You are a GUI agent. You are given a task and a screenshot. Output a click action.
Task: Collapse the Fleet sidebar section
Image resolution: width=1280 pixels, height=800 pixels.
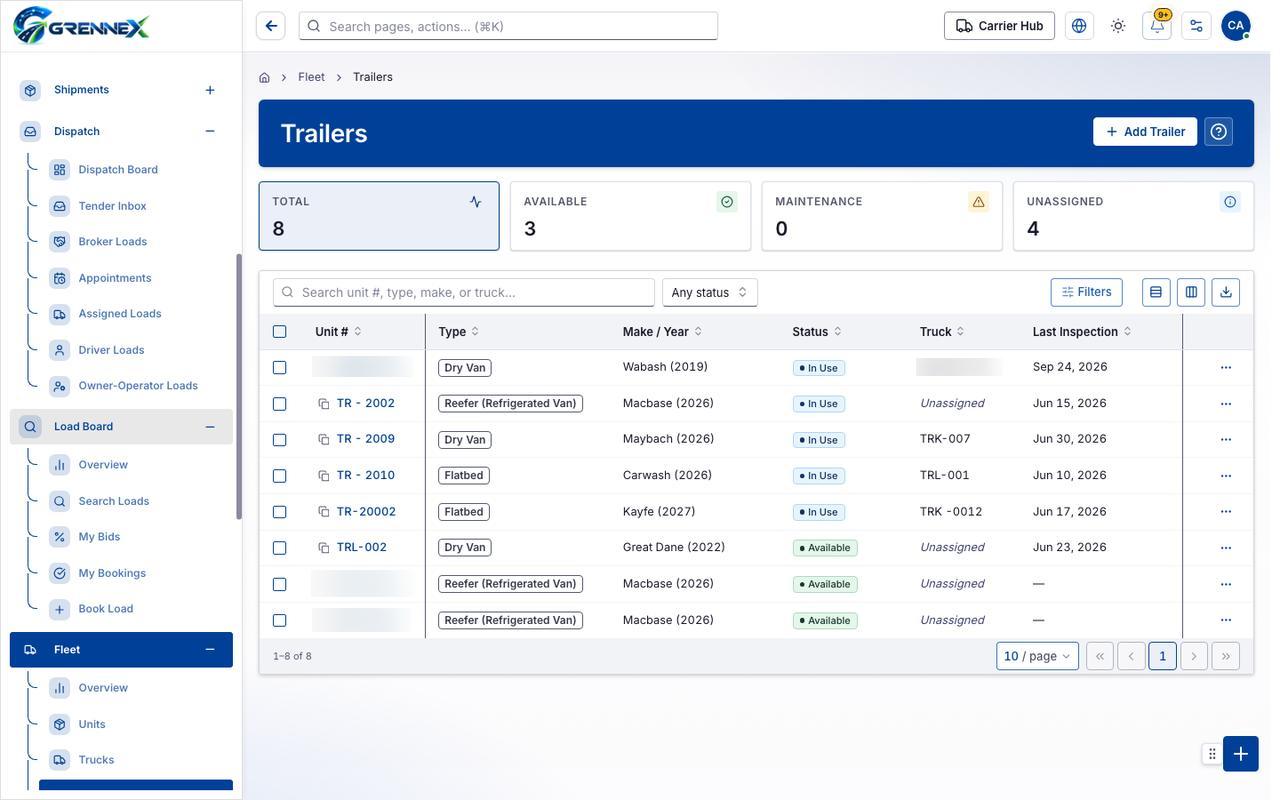(x=210, y=650)
